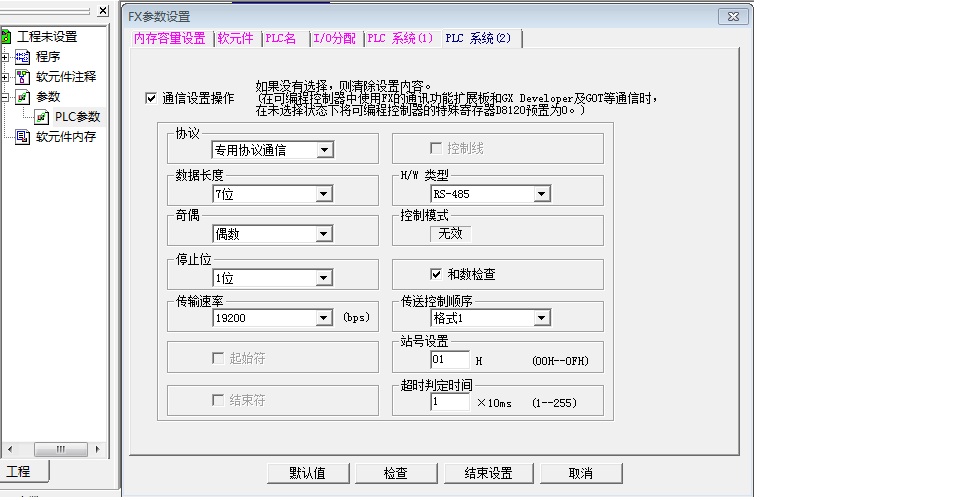Open the 协议 dropdown list
This screenshot has height=500, width=959.
324,150
